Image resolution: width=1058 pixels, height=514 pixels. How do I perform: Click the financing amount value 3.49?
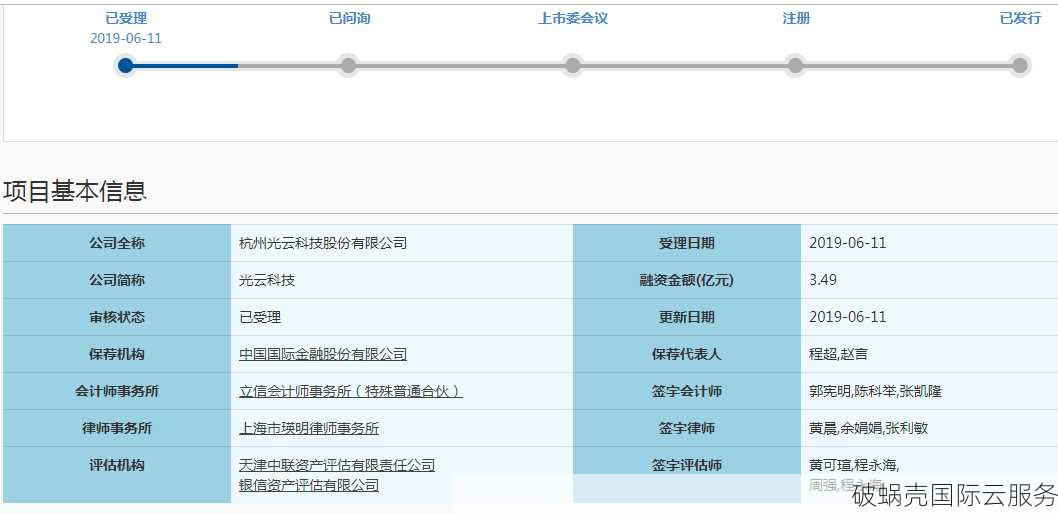point(823,279)
